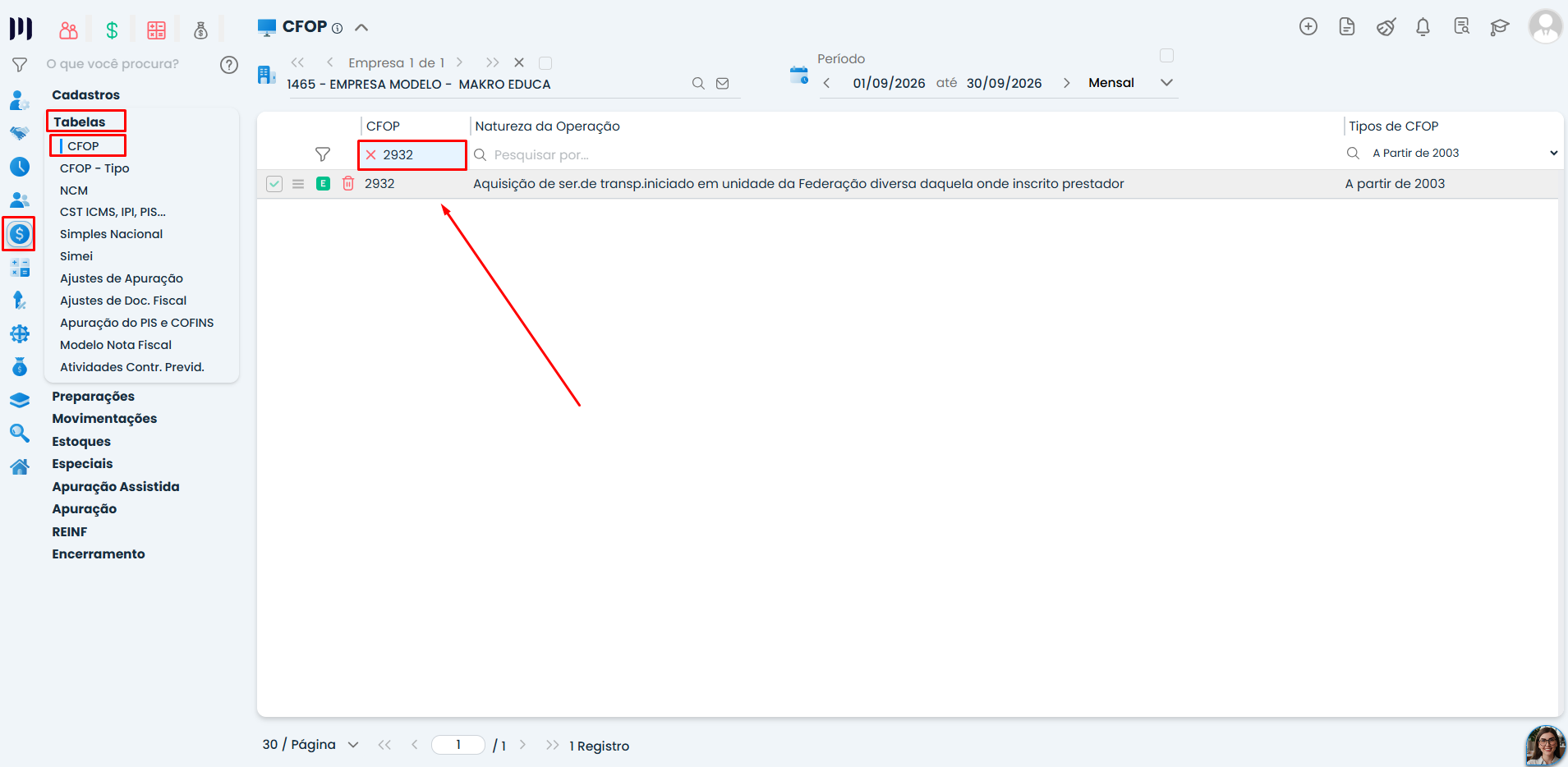Viewport: 1568px width, 767px height.
Task: Delete CFOP 2932 with trash icon
Action: [348, 184]
